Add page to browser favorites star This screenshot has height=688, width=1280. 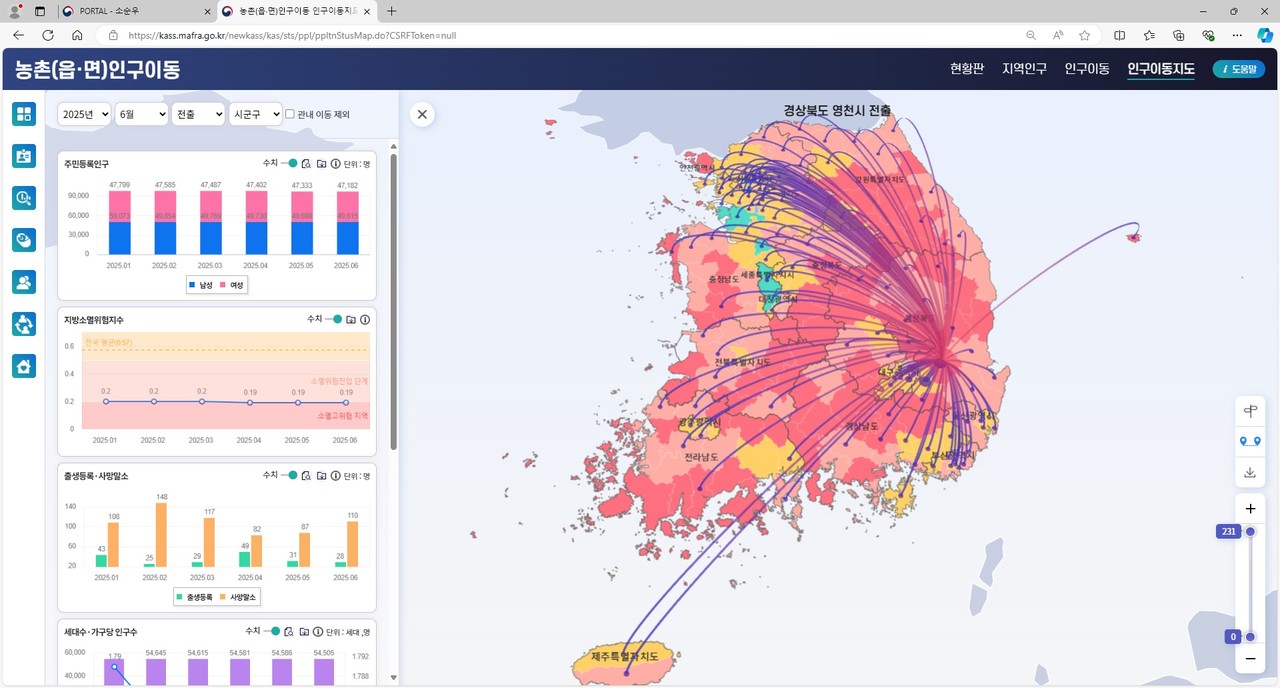pos(1085,35)
